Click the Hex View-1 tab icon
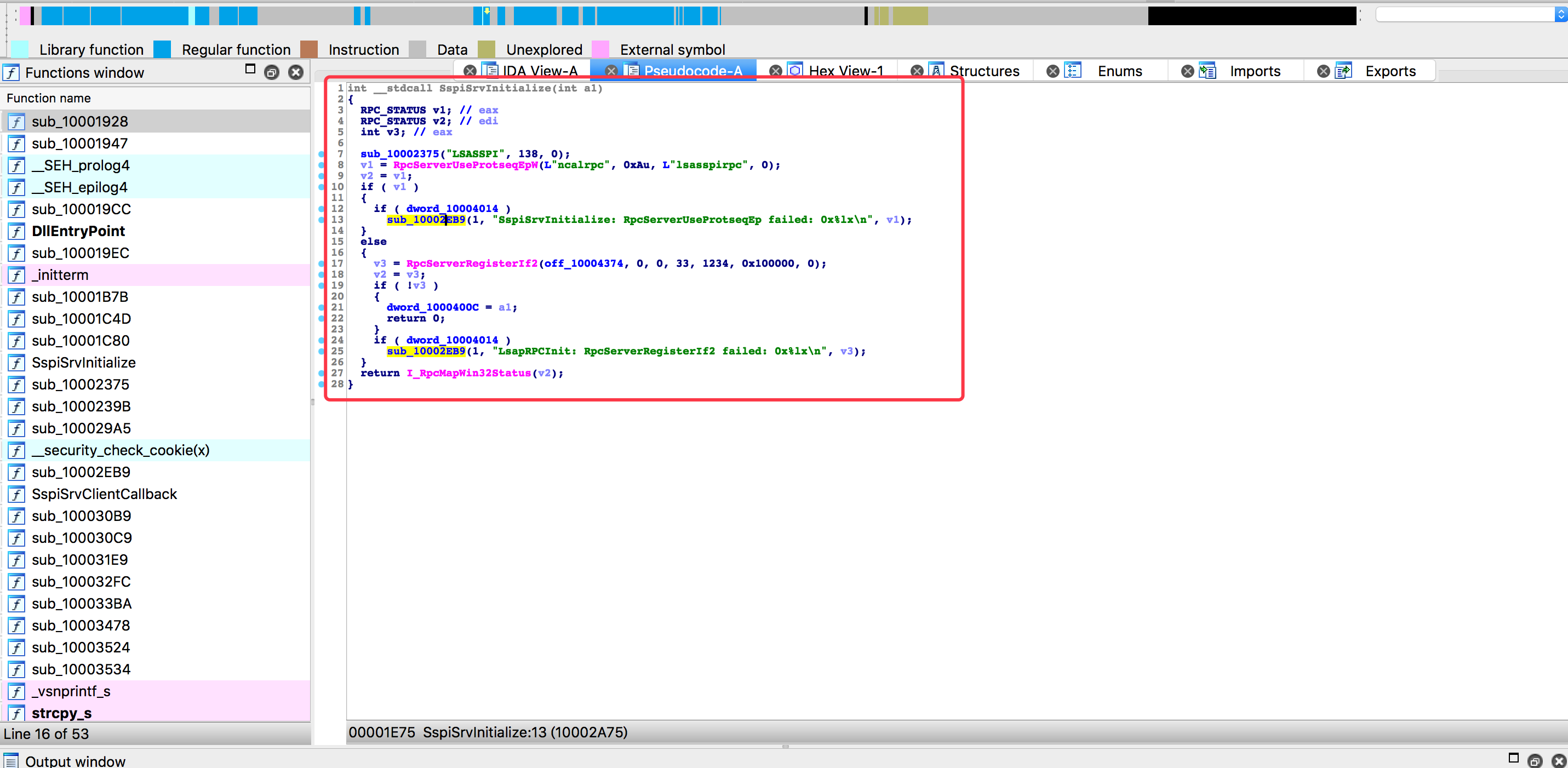This screenshot has width=1568, height=768. pyautogui.click(x=795, y=71)
